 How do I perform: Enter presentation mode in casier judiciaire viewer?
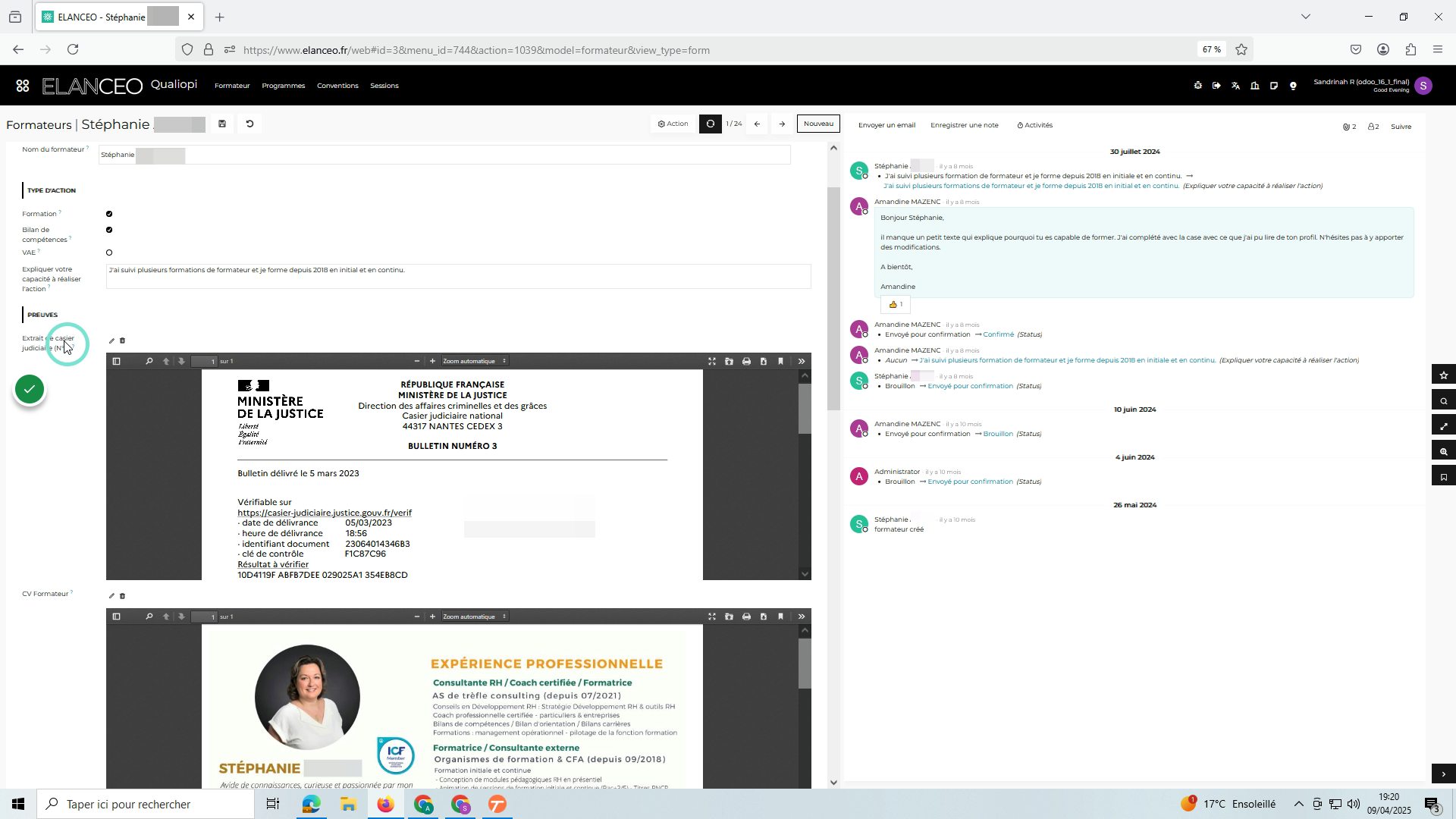tap(712, 362)
